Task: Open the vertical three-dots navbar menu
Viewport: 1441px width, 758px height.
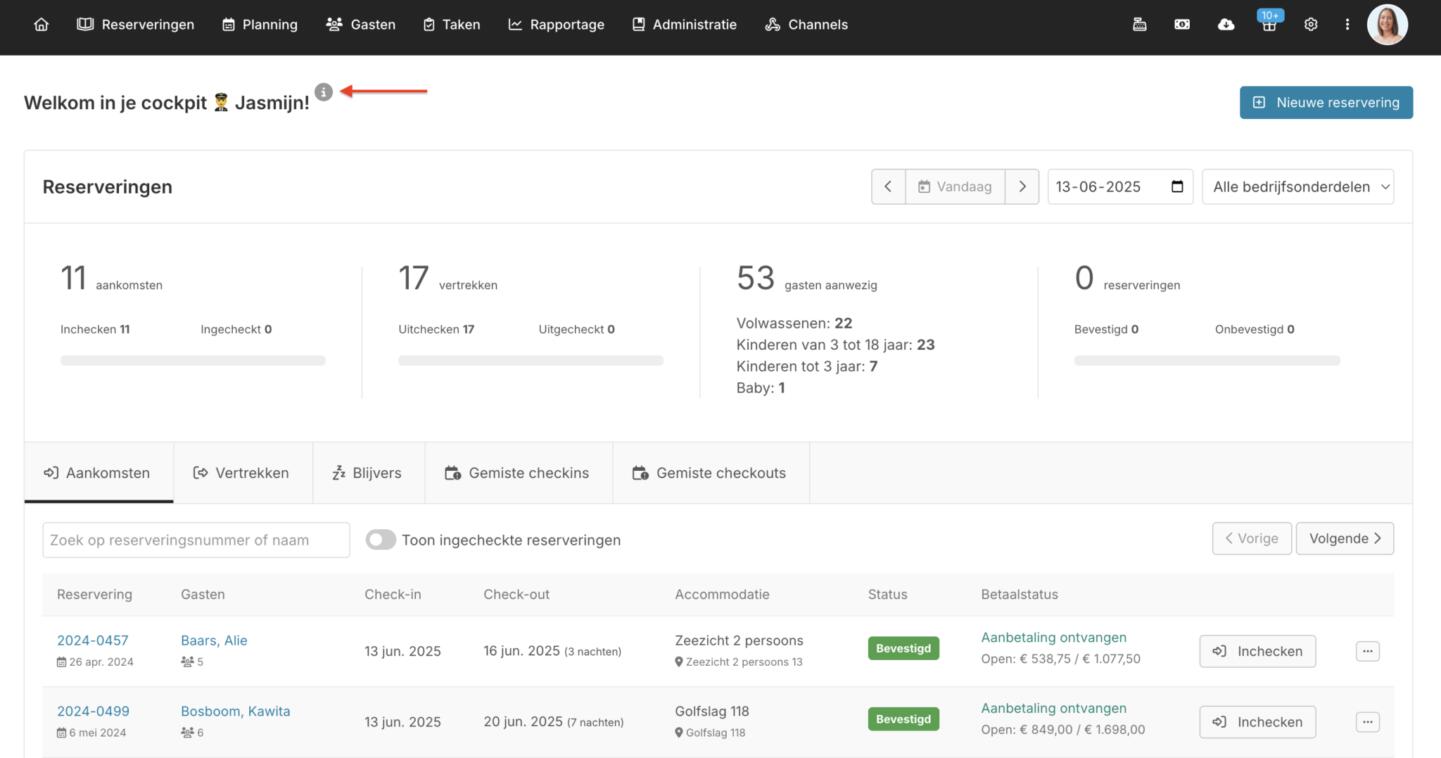Action: [1347, 25]
